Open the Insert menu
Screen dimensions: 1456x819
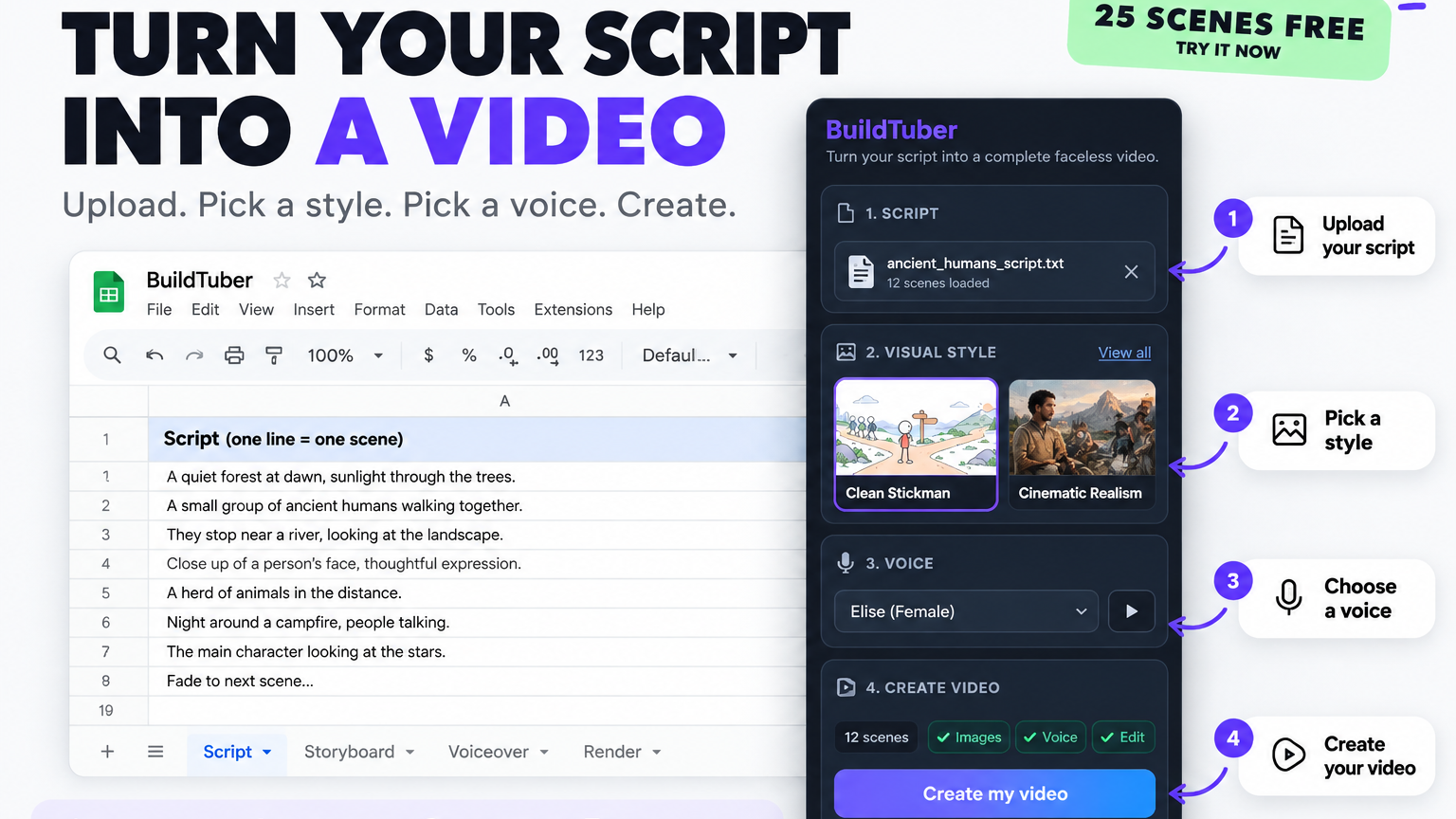click(x=314, y=309)
